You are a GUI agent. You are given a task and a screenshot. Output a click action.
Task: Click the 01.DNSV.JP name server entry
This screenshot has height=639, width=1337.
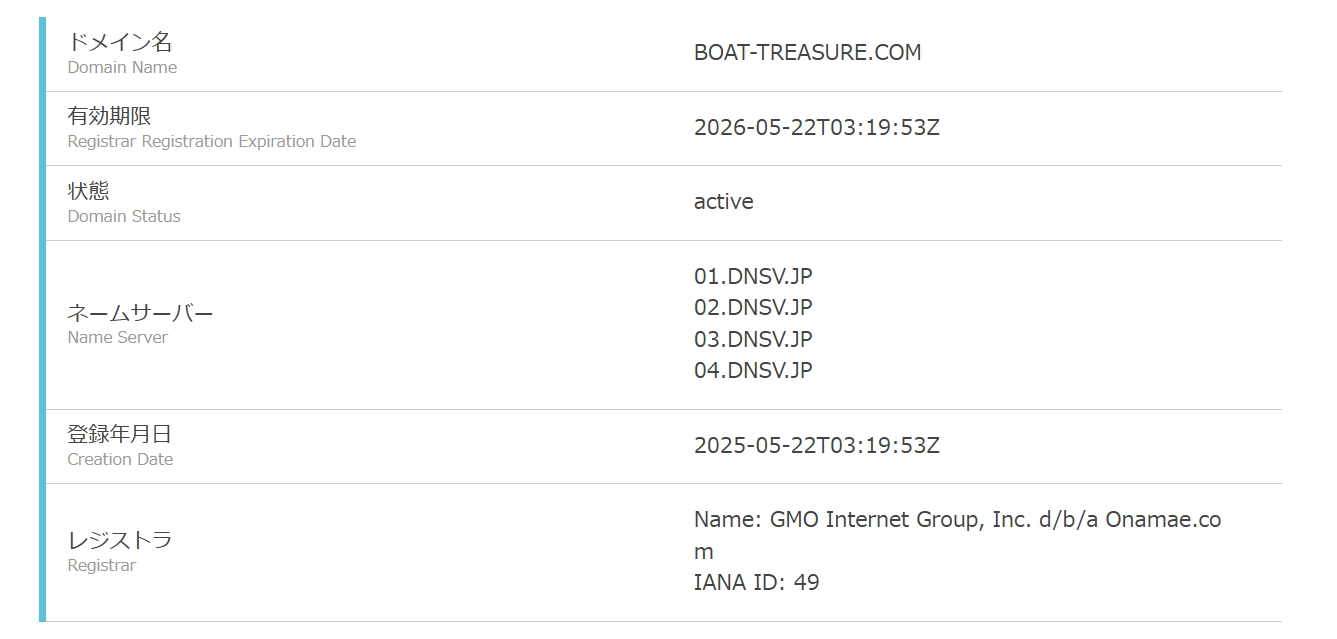click(x=753, y=276)
